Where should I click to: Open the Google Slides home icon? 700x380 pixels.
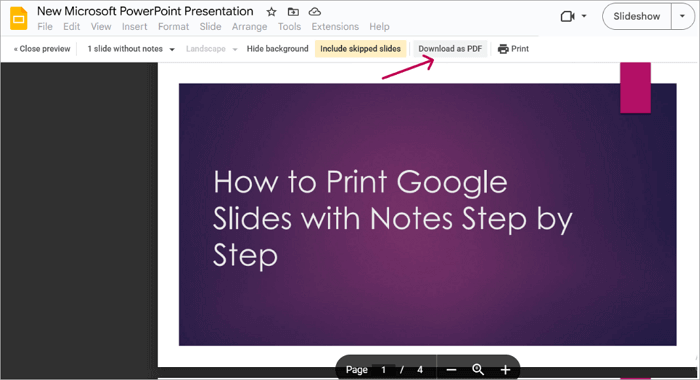coord(19,18)
